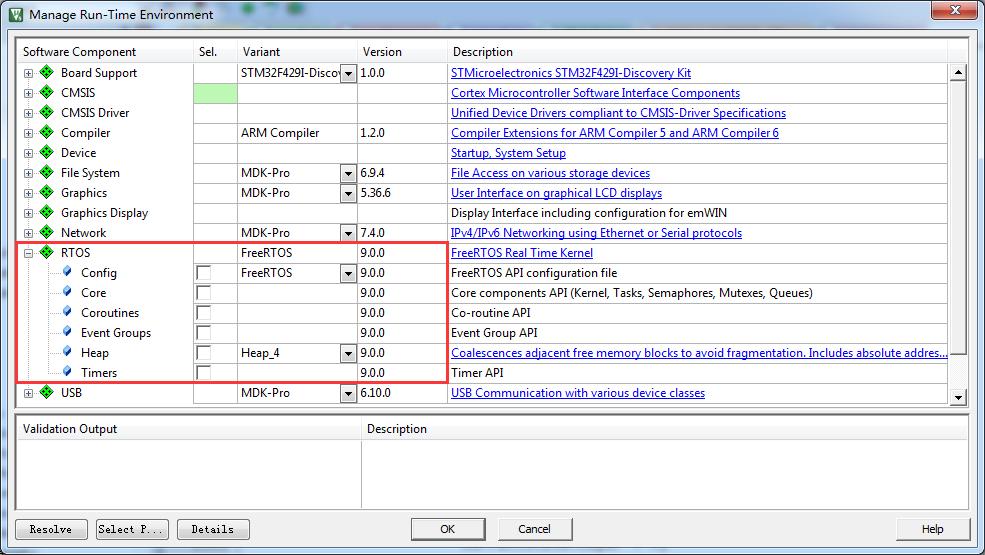Click the USB component diamond icon

coord(47,392)
